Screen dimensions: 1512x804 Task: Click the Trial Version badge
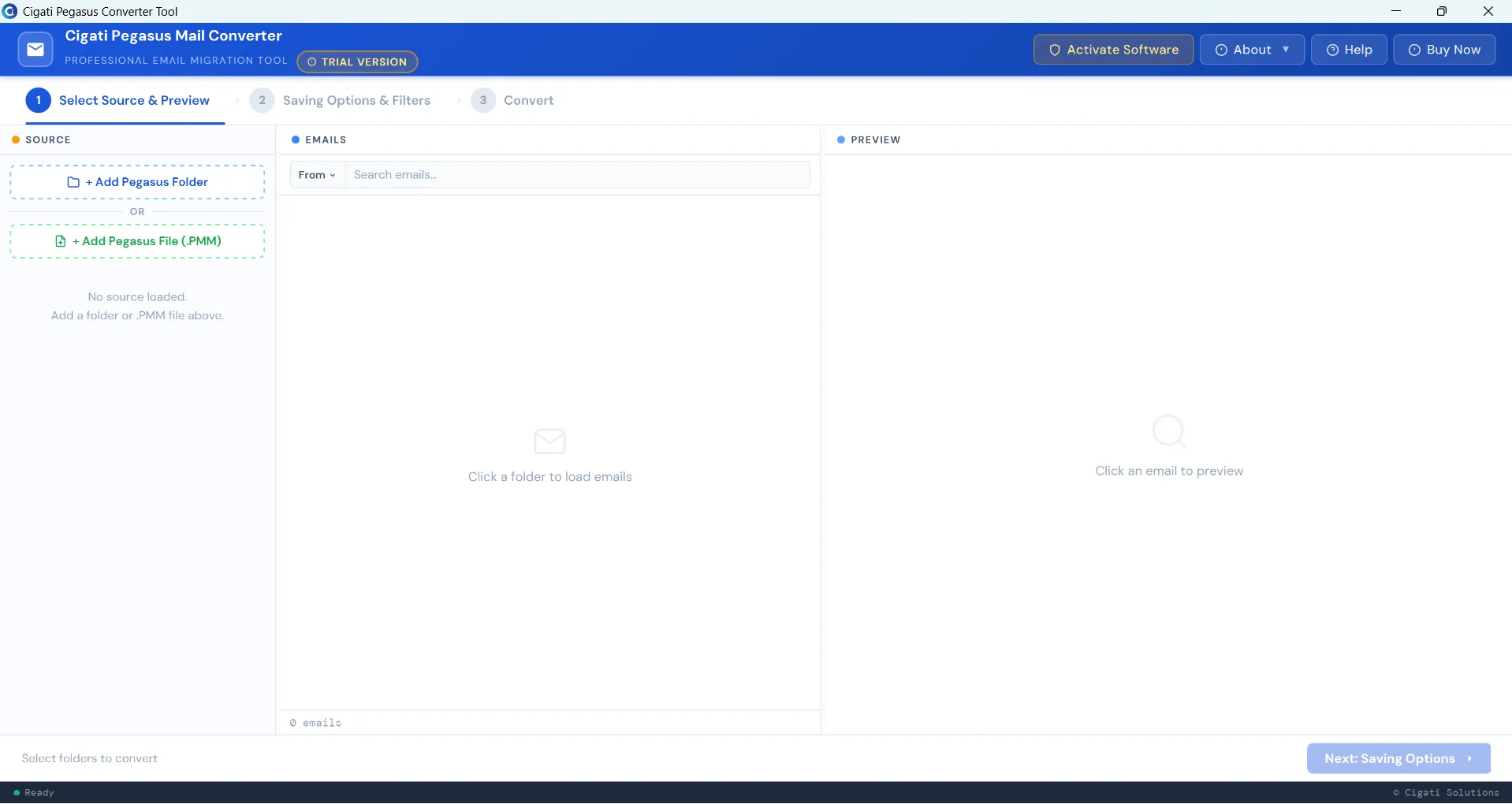point(357,61)
